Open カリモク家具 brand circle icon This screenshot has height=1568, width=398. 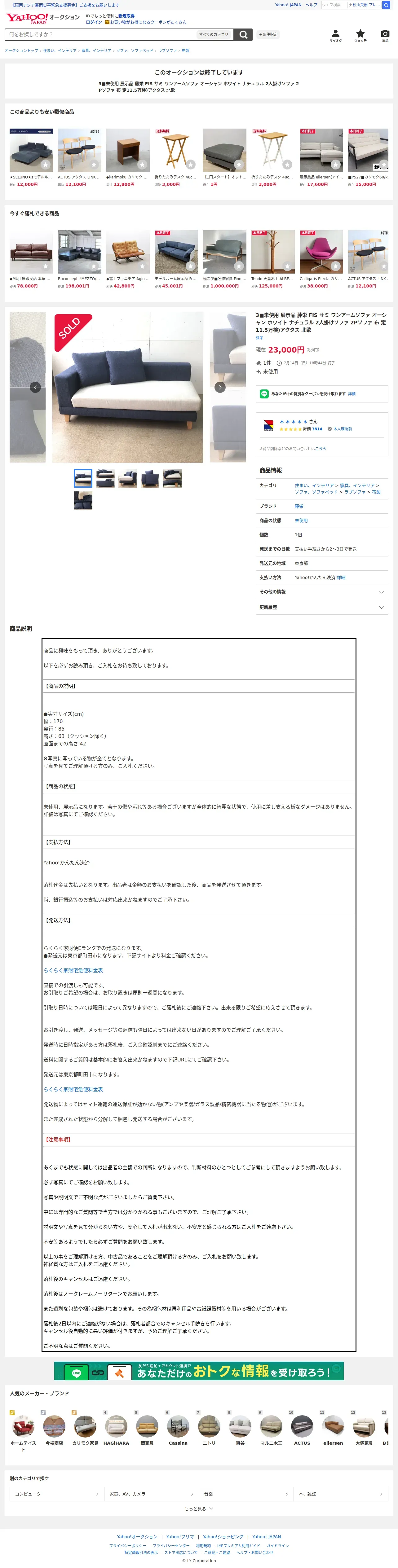click(85, 1426)
